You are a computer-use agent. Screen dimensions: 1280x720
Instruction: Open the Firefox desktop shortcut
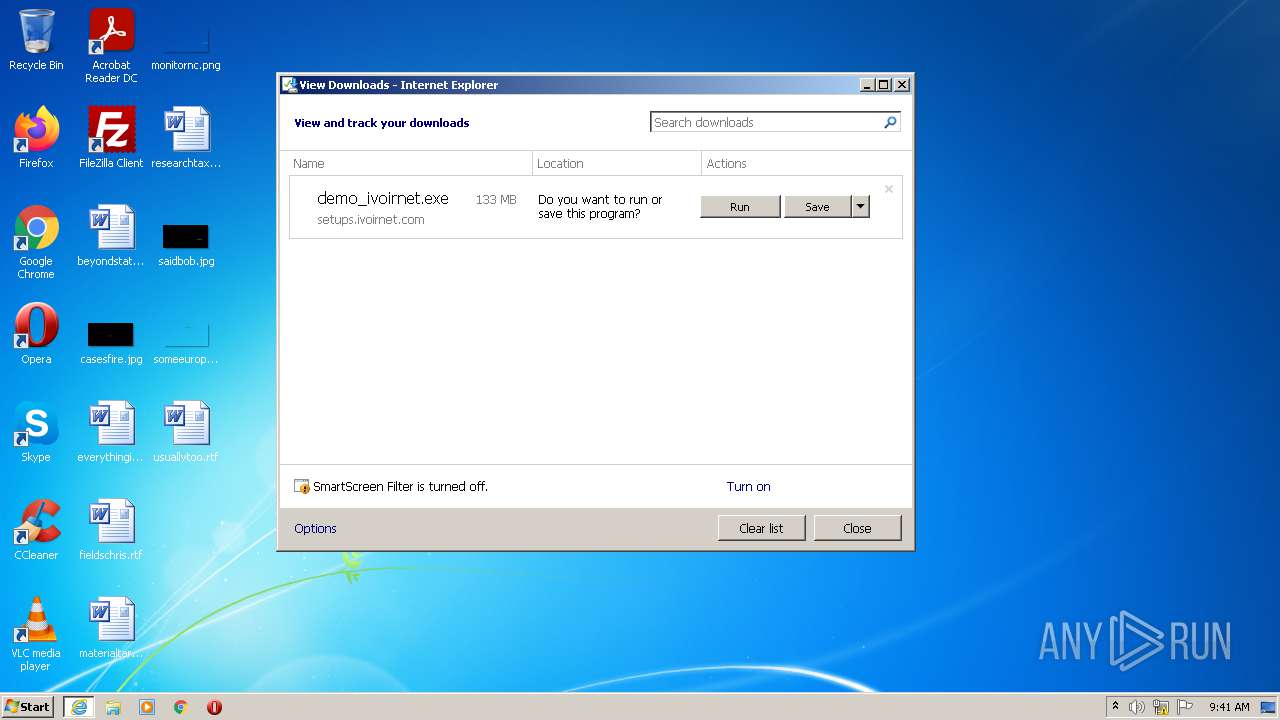(x=36, y=138)
